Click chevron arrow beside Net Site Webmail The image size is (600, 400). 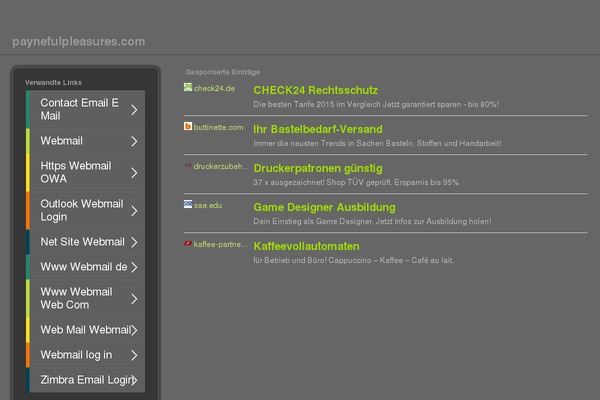click(134, 242)
